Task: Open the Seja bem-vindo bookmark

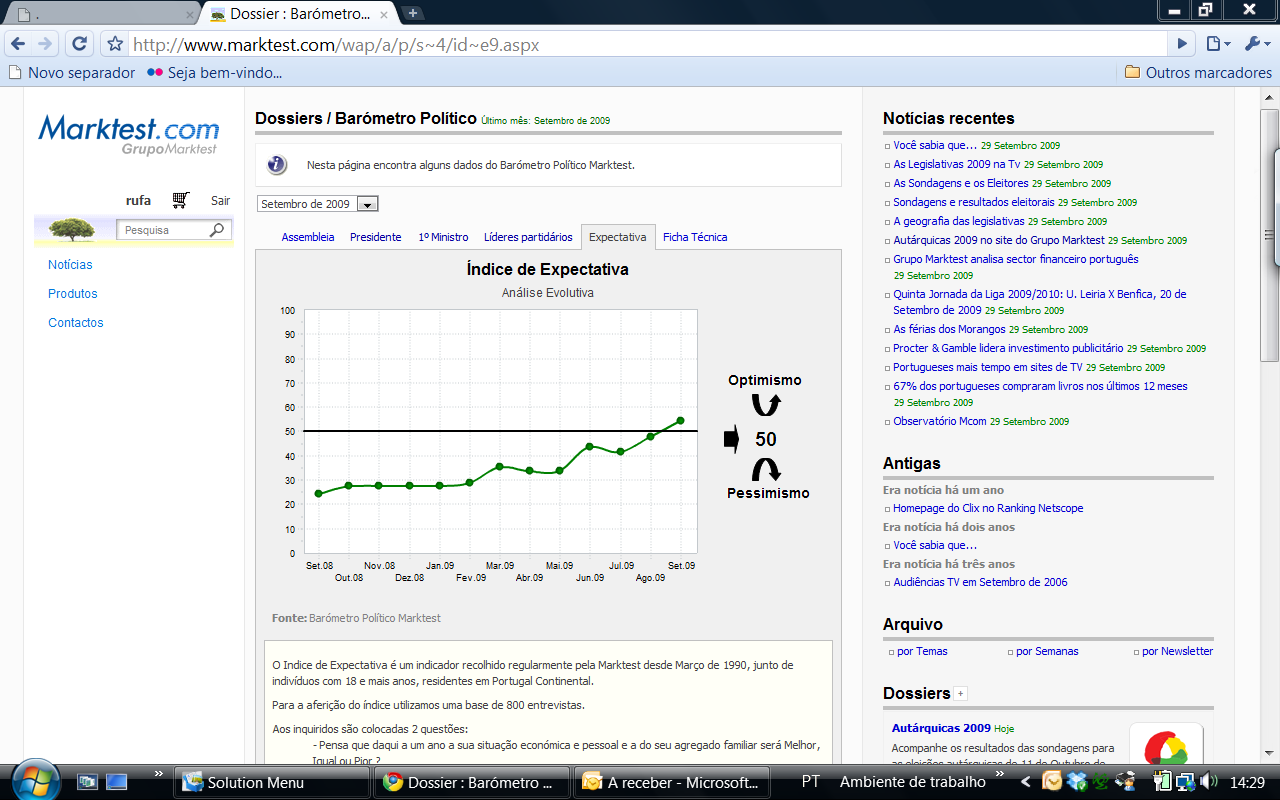Action: coord(214,72)
